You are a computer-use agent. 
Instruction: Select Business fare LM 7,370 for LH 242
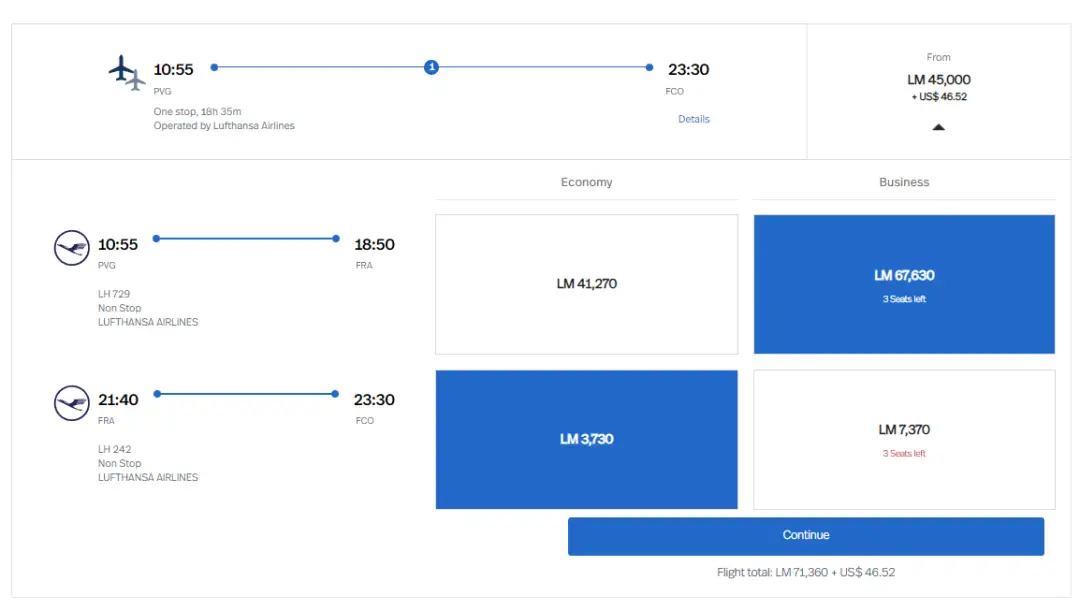tap(904, 439)
